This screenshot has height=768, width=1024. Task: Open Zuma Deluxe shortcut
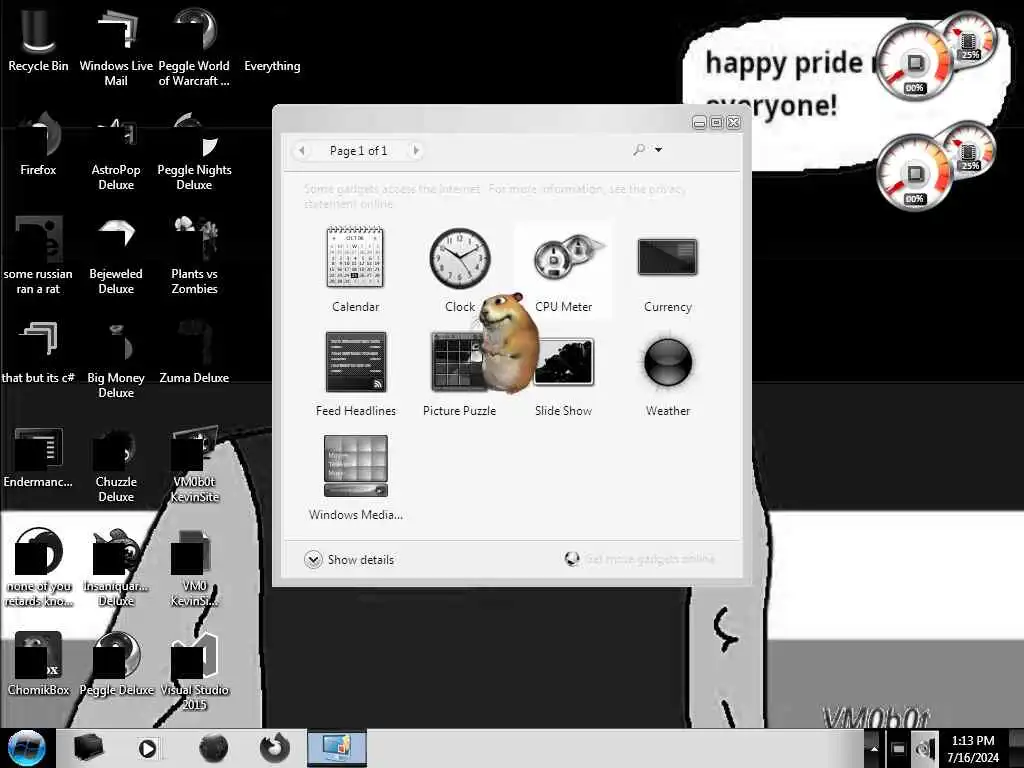[194, 351]
